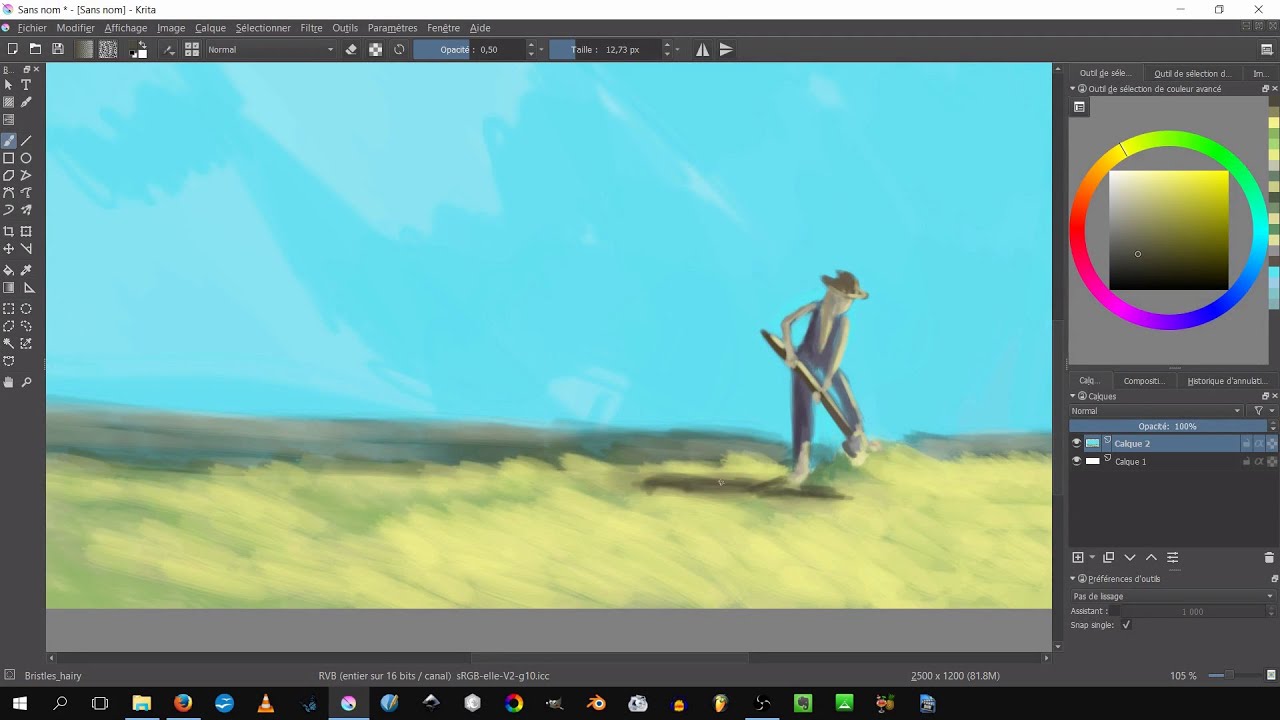Viewport: 1280px width, 720px height.
Task: Adjust layer Opacité 100% slider
Action: click(1167, 426)
